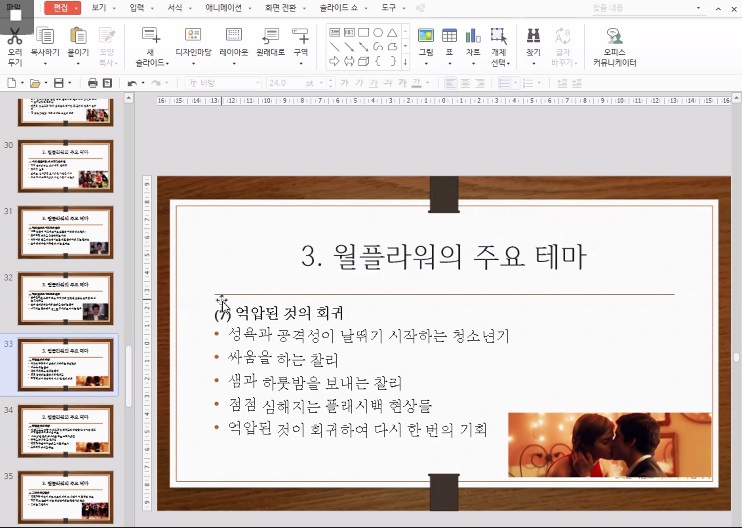The width and height of the screenshot is (742, 528).
Task: Open the font size 24.0 combo box
Action: pyautogui.click(x=290, y=83)
